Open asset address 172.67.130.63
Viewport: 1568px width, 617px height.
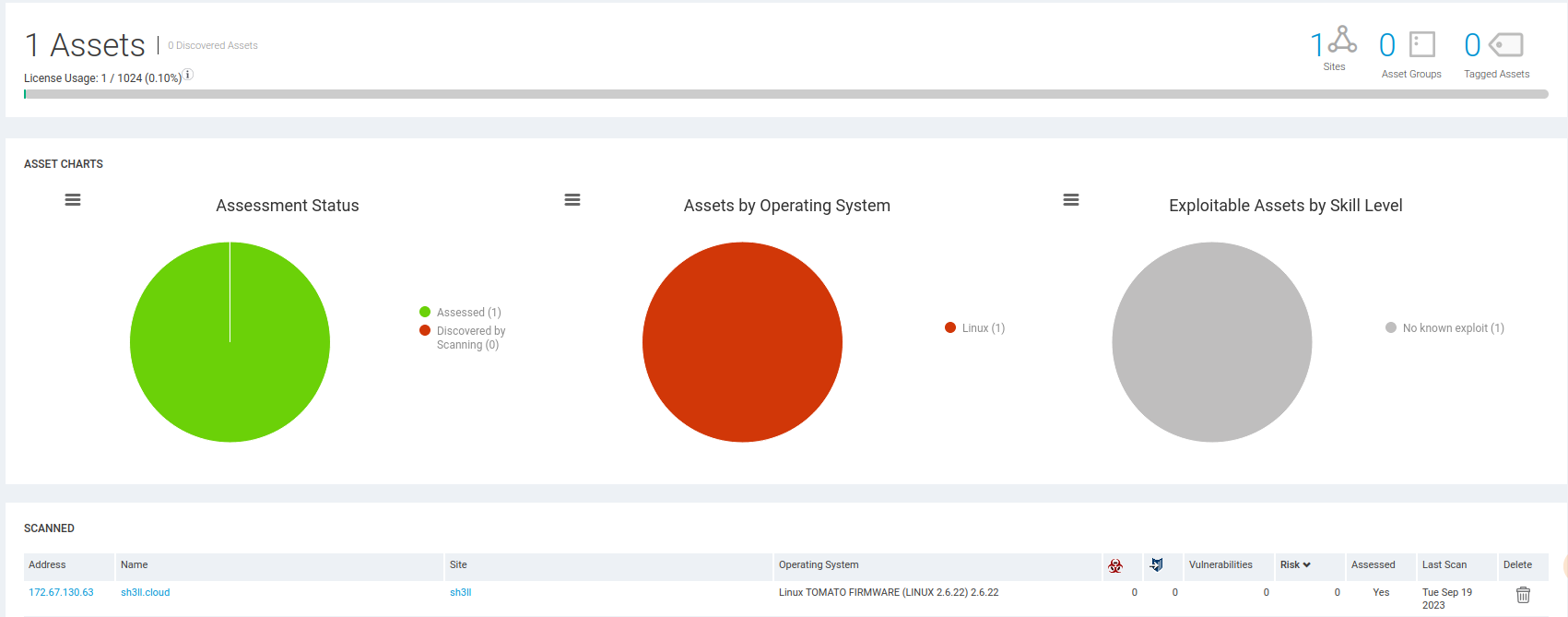click(x=61, y=592)
